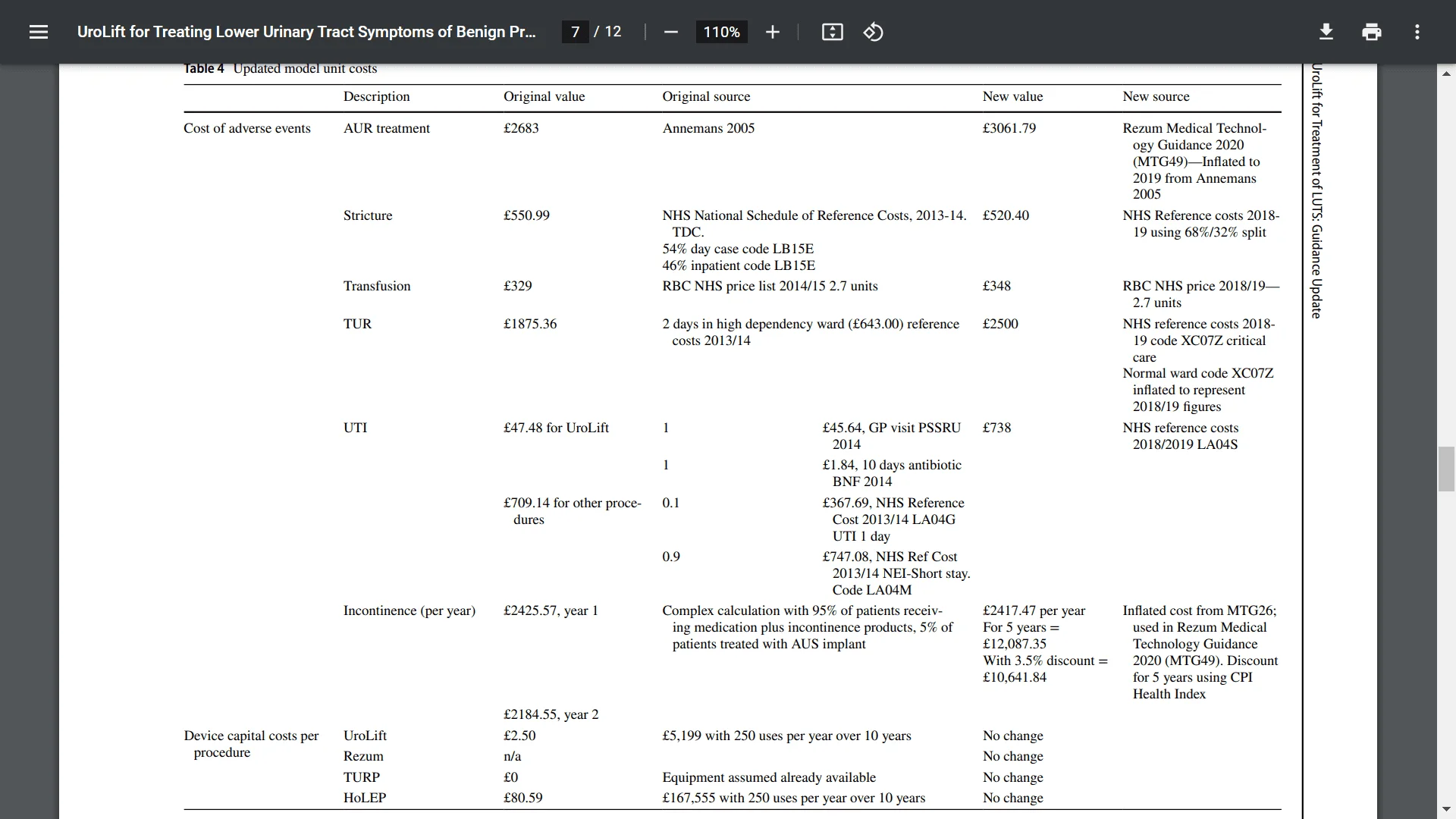Click the UroLift device row label

(365, 736)
